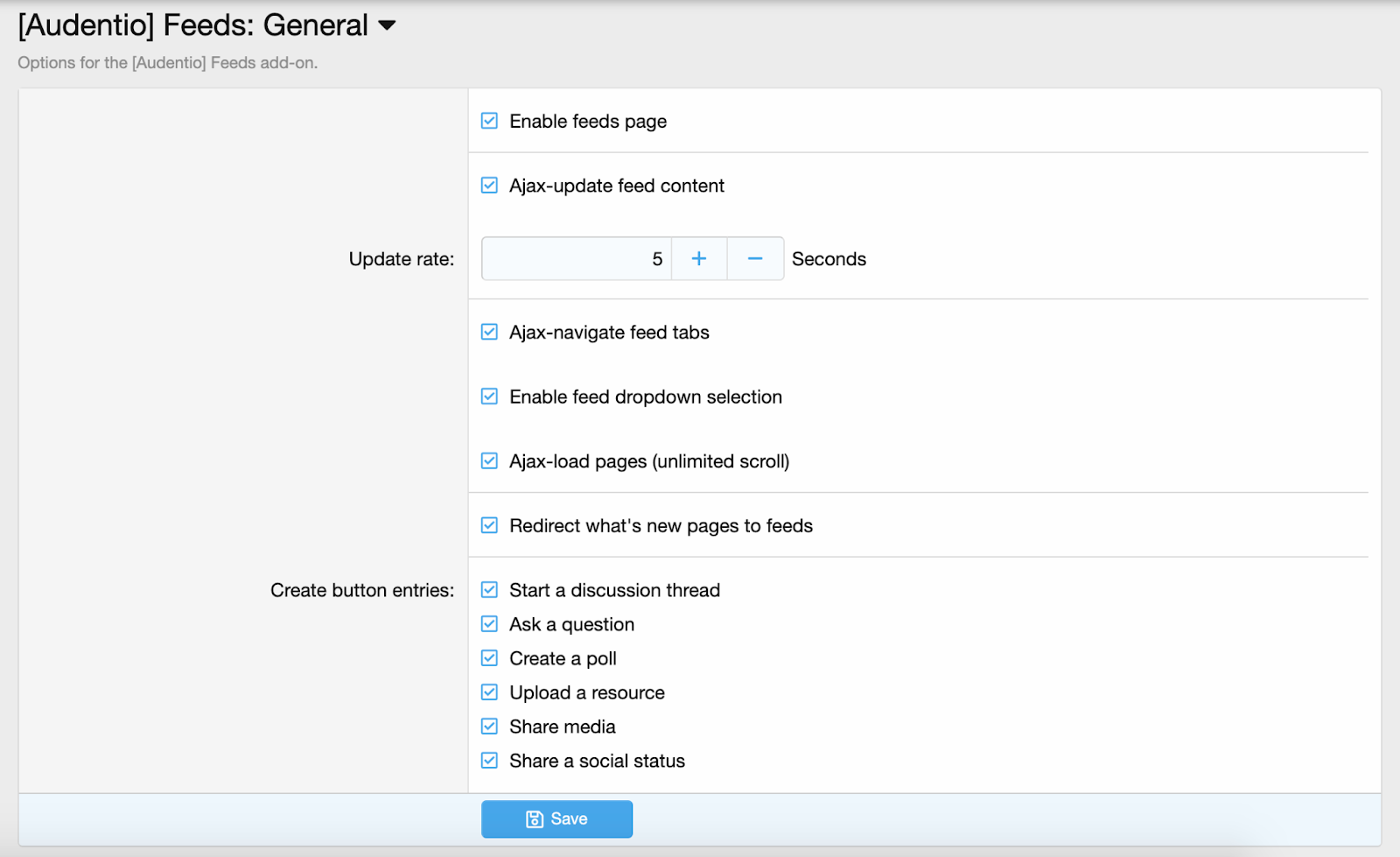The height and width of the screenshot is (857, 1400).
Task: Click the minus icon to decrease update rate
Action: (755, 259)
